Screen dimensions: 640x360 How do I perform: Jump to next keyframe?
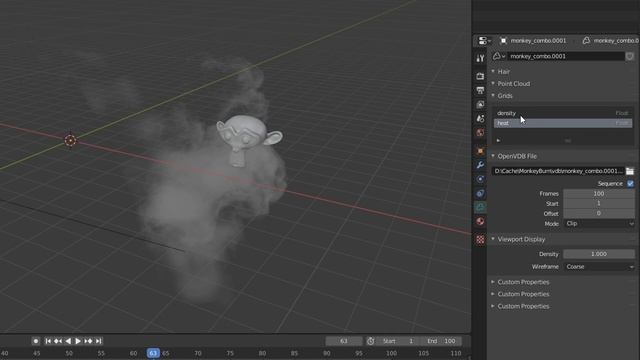88,341
